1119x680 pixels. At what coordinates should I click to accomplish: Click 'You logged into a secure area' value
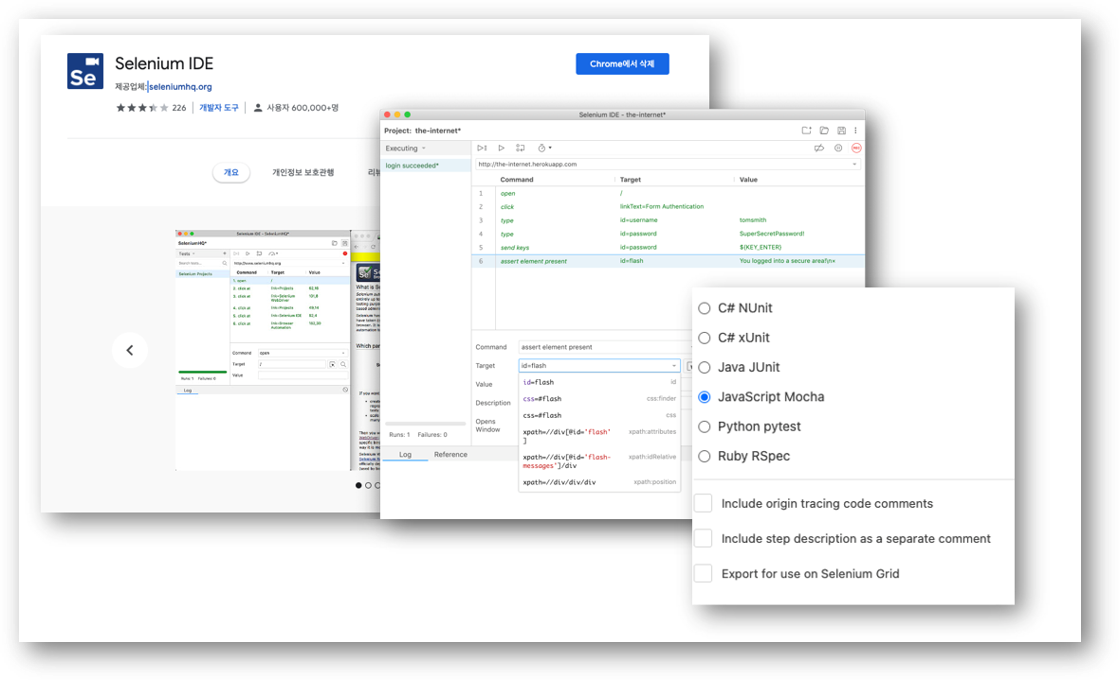point(787,260)
